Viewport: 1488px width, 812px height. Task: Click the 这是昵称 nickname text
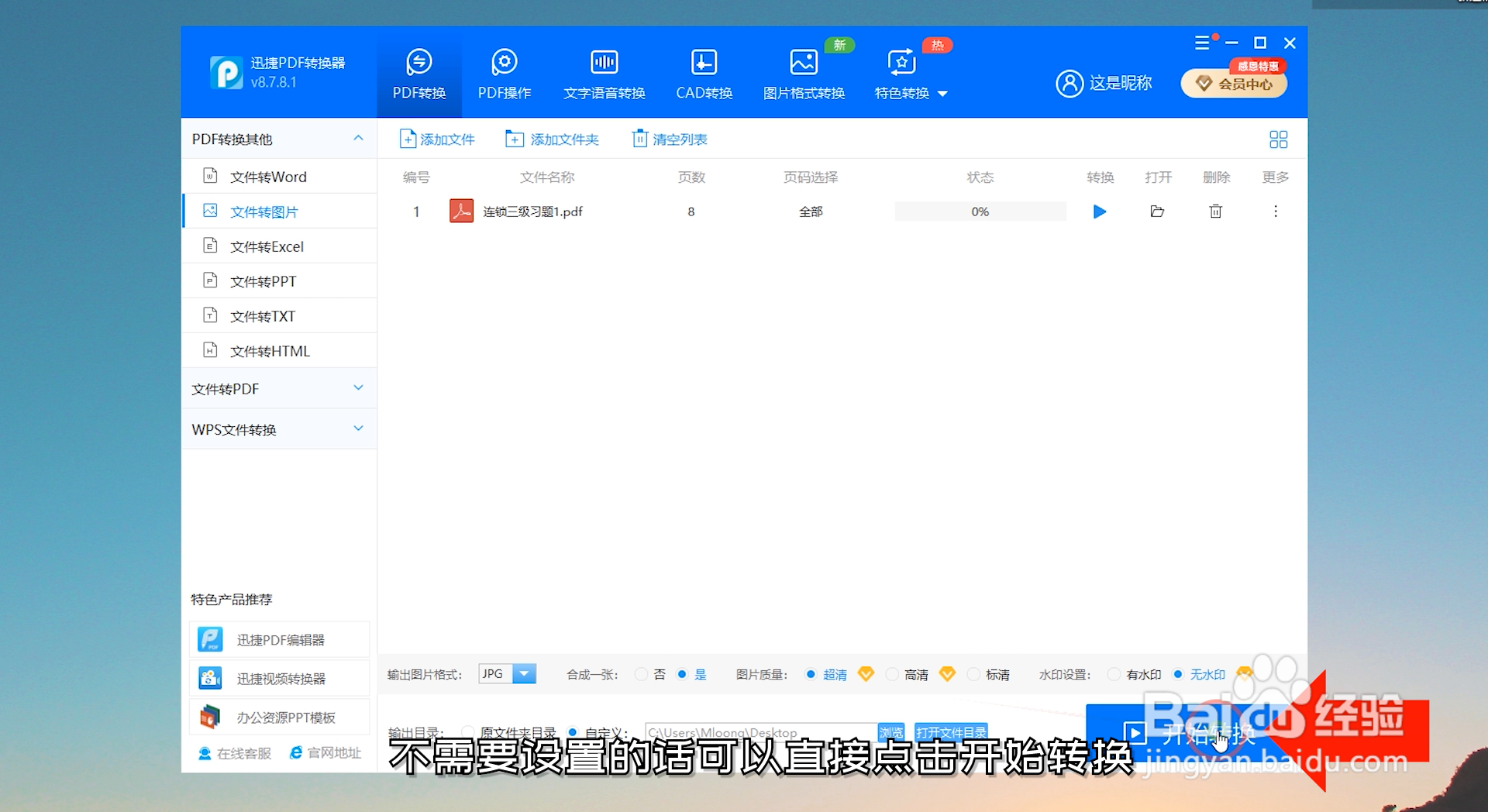[1121, 83]
